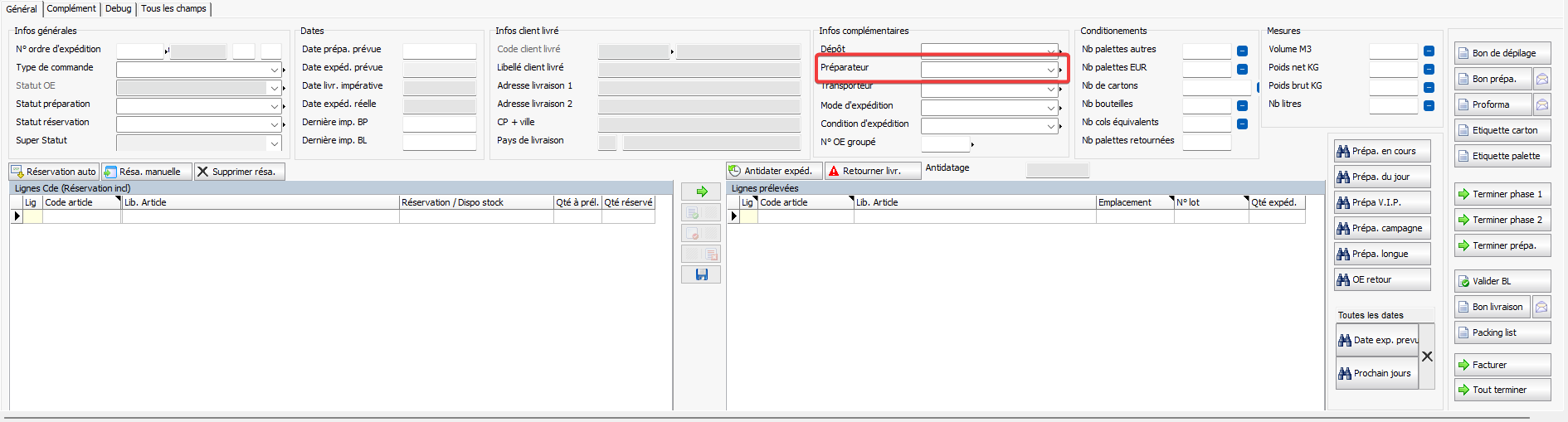This screenshot has height=422, width=1568.
Task: Click the blue minus icon for Nb bouteilles
Action: coord(1242,106)
